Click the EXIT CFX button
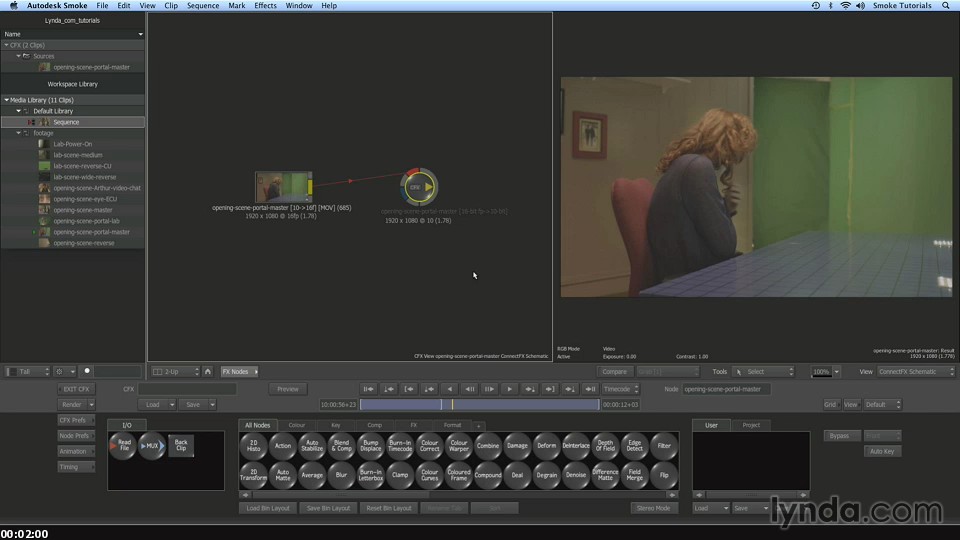Screen dimensions: 960x540 [x=75, y=389]
